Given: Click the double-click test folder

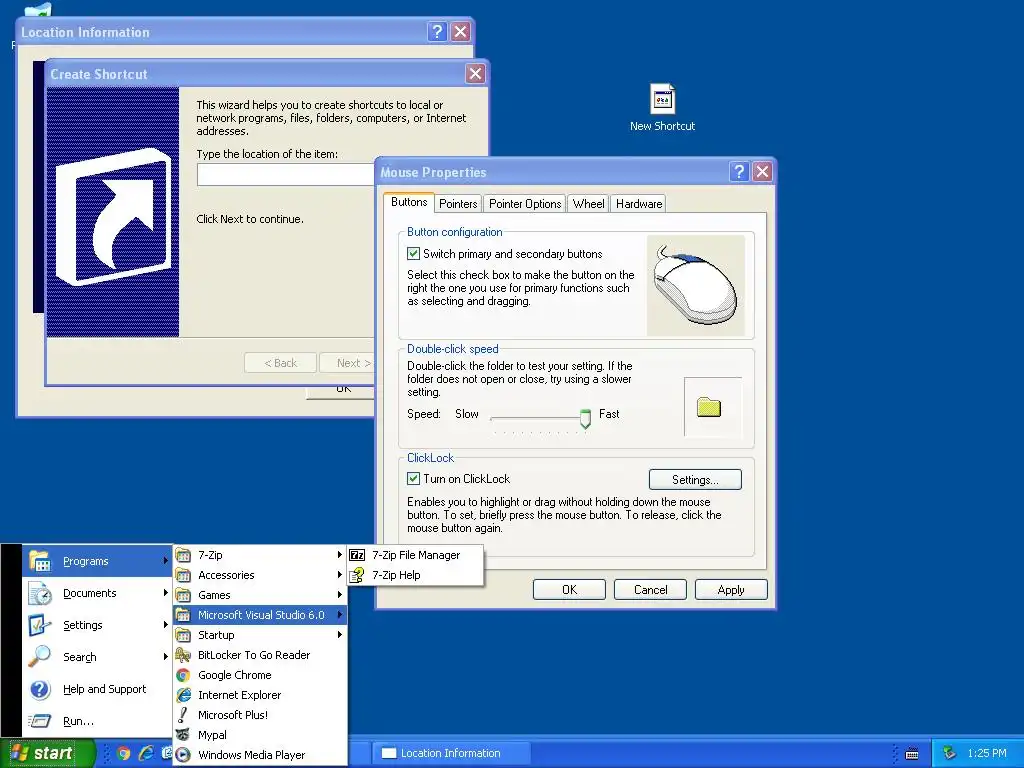Looking at the screenshot, I should 709,408.
